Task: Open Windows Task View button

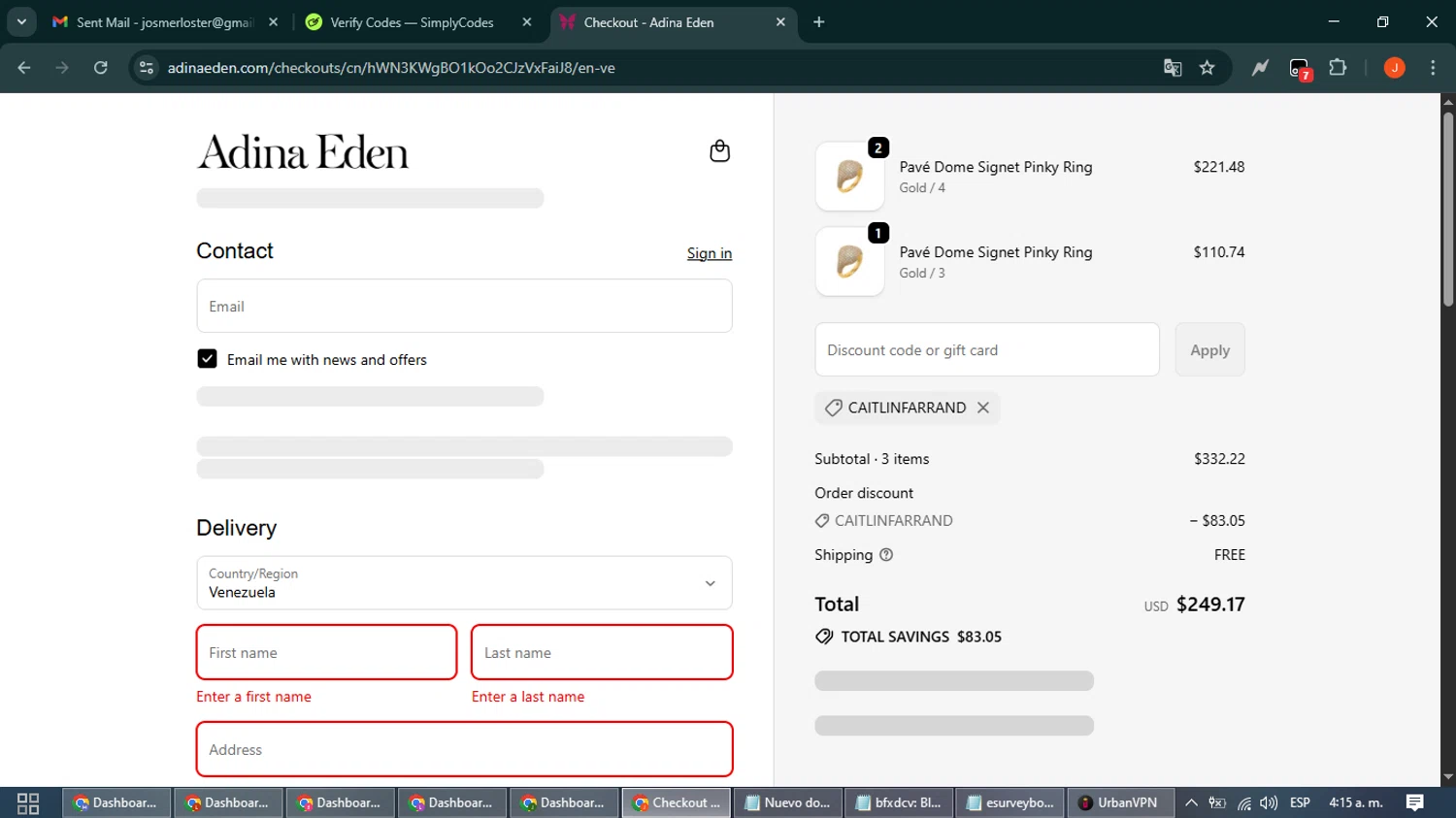Action: (x=28, y=802)
